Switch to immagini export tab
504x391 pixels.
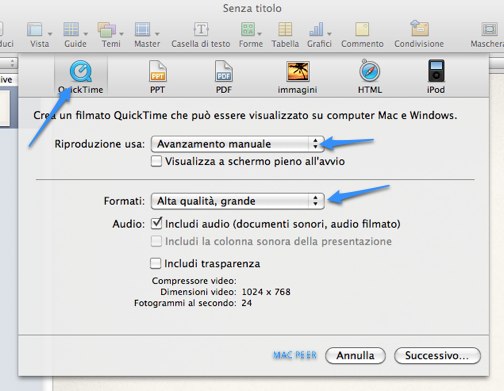tap(297, 77)
